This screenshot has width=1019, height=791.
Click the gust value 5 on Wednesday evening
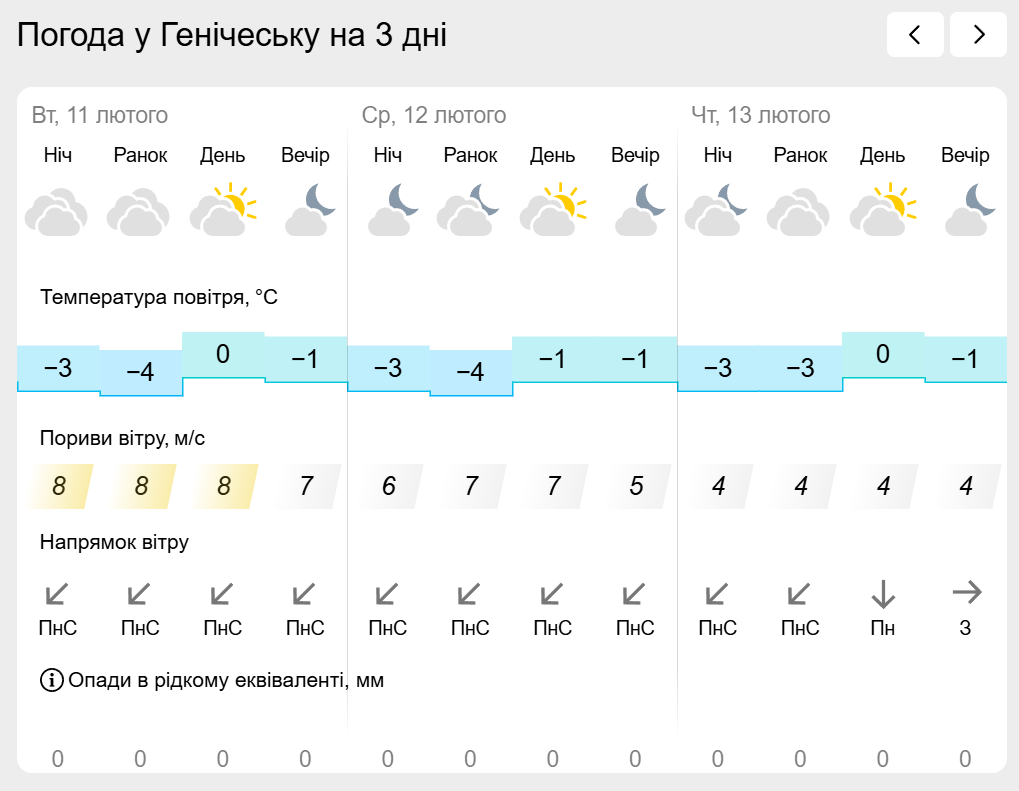pos(637,486)
